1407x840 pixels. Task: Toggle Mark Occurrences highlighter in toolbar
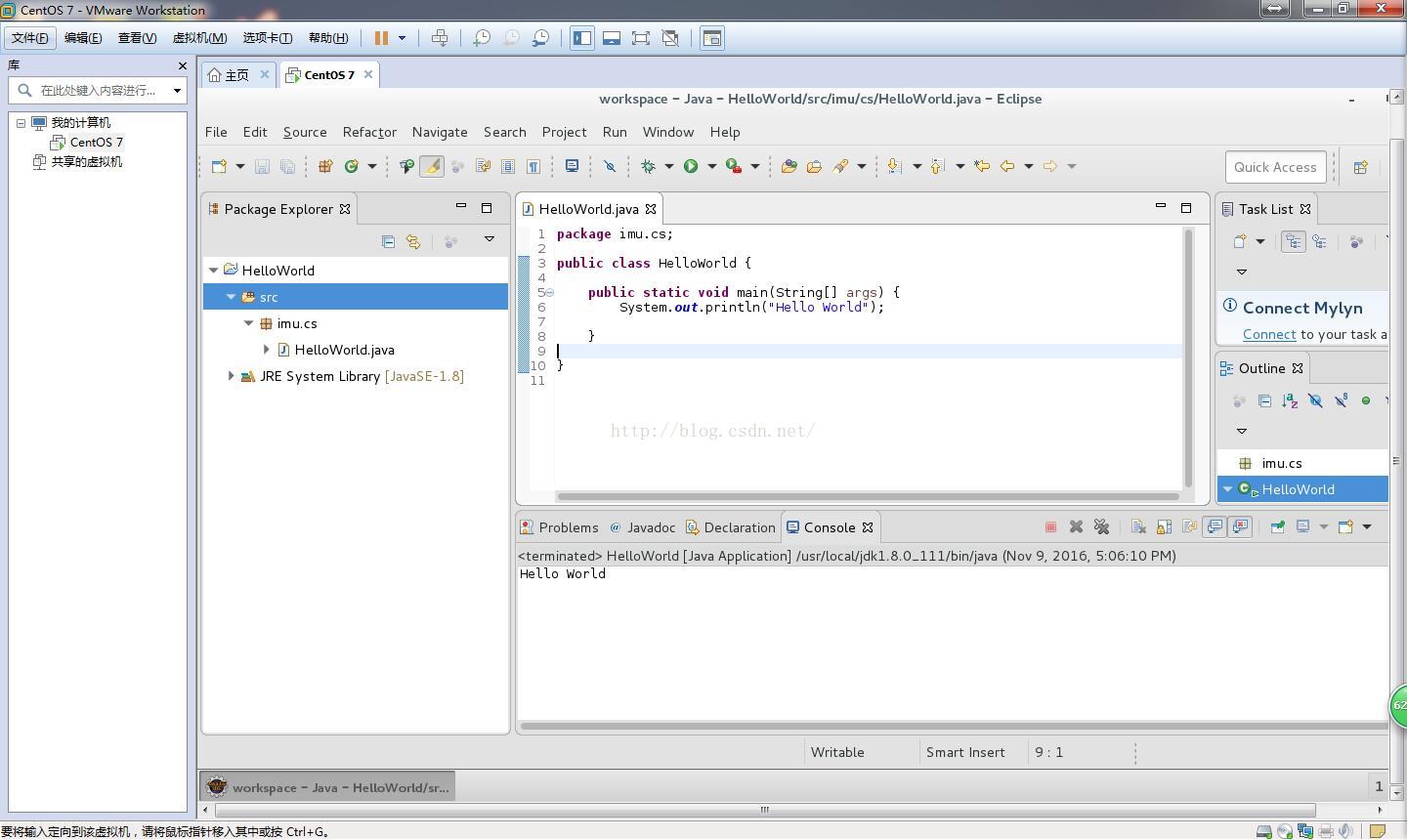pyautogui.click(x=431, y=166)
